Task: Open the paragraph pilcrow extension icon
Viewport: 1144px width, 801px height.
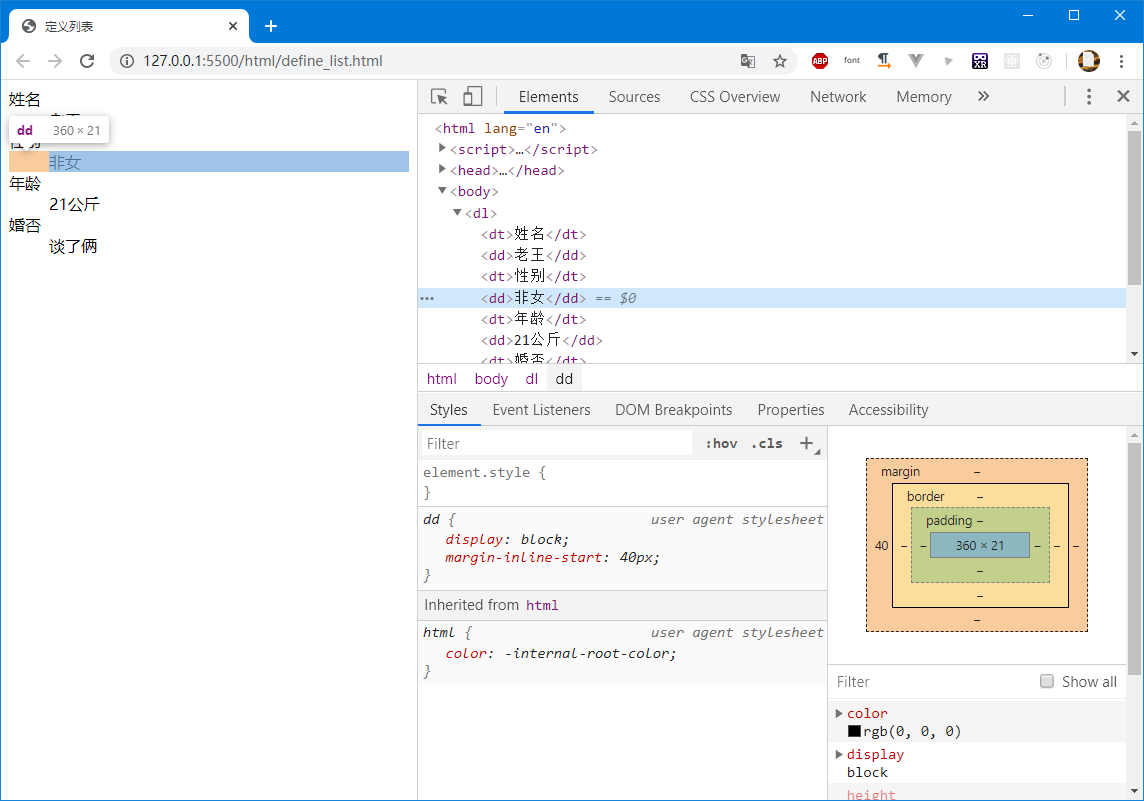Action: tap(884, 61)
